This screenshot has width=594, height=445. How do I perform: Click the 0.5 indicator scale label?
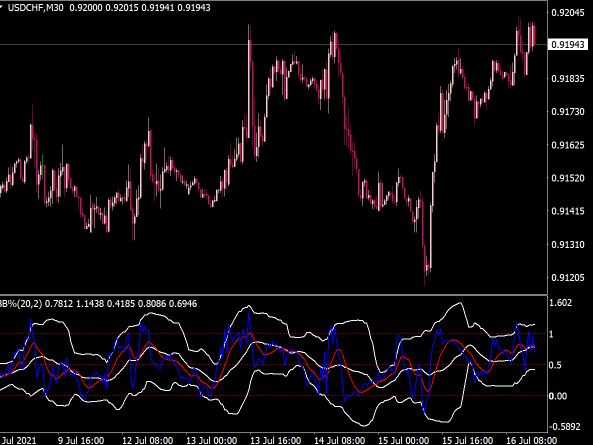555,365
